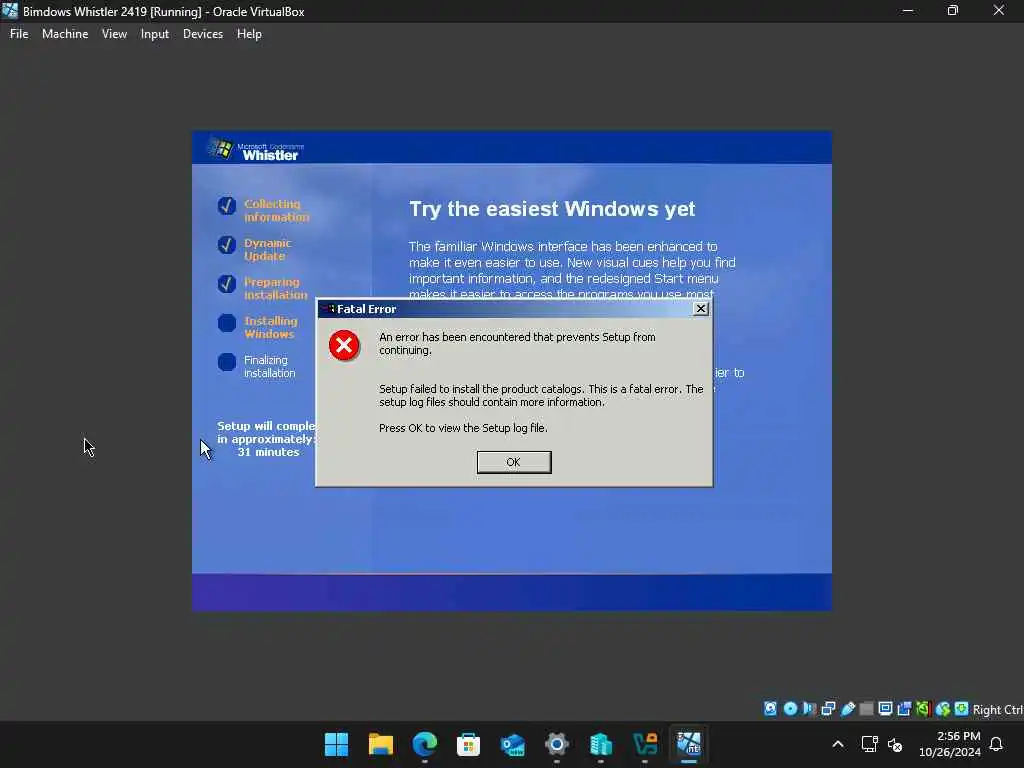Click the red error icon in dialog
The height and width of the screenshot is (768, 1024).
[x=344, y=345]
